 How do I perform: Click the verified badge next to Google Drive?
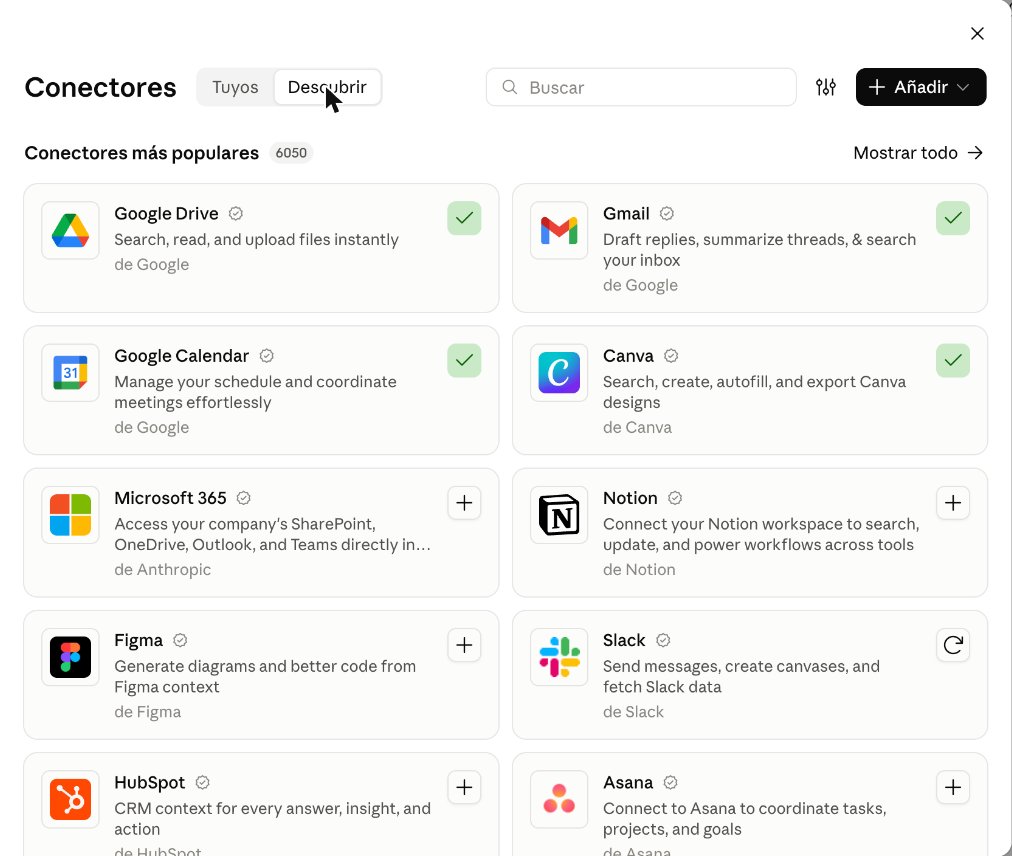[x=236, y=213]
